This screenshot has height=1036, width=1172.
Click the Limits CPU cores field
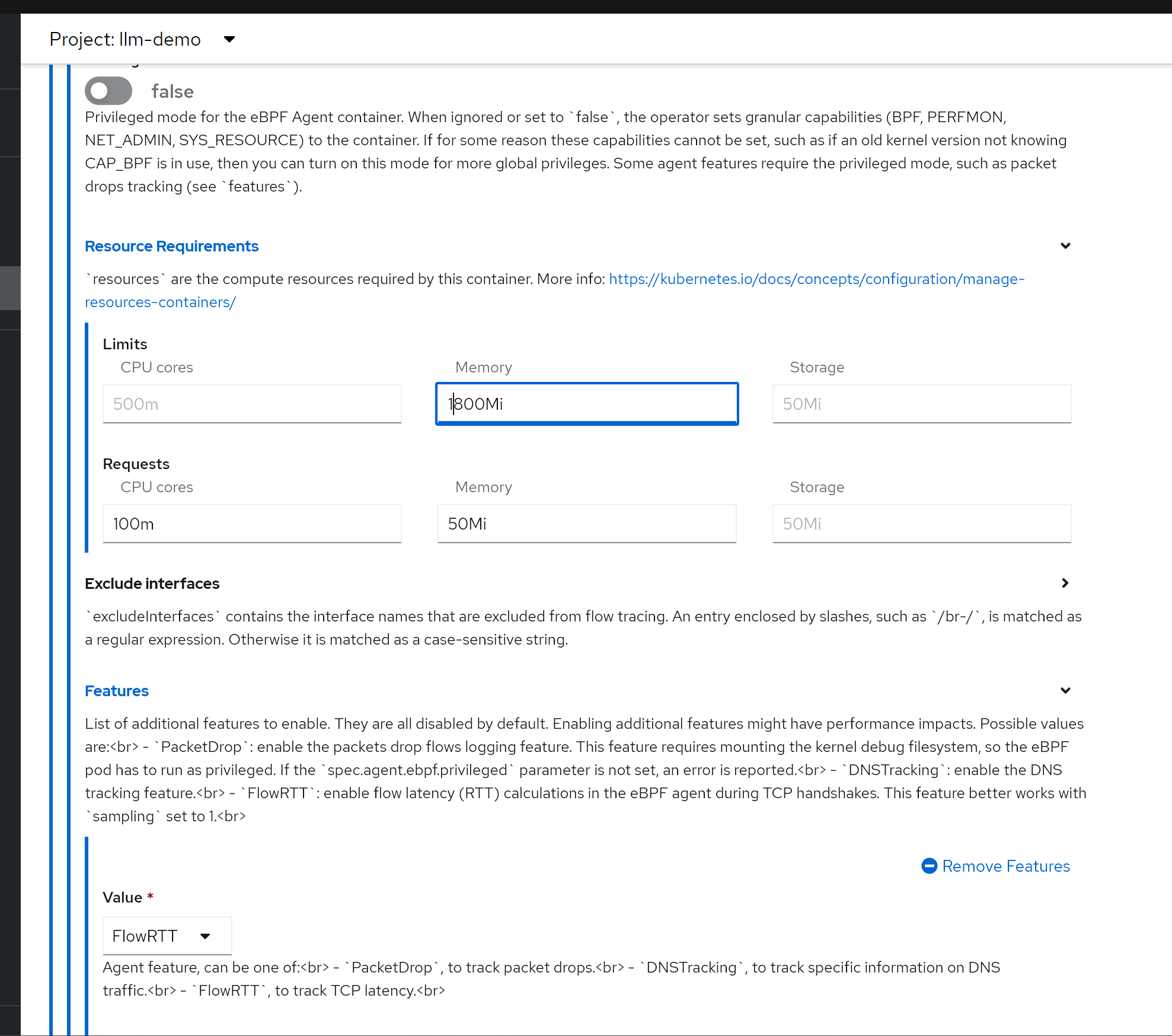(x=252, y=404)
